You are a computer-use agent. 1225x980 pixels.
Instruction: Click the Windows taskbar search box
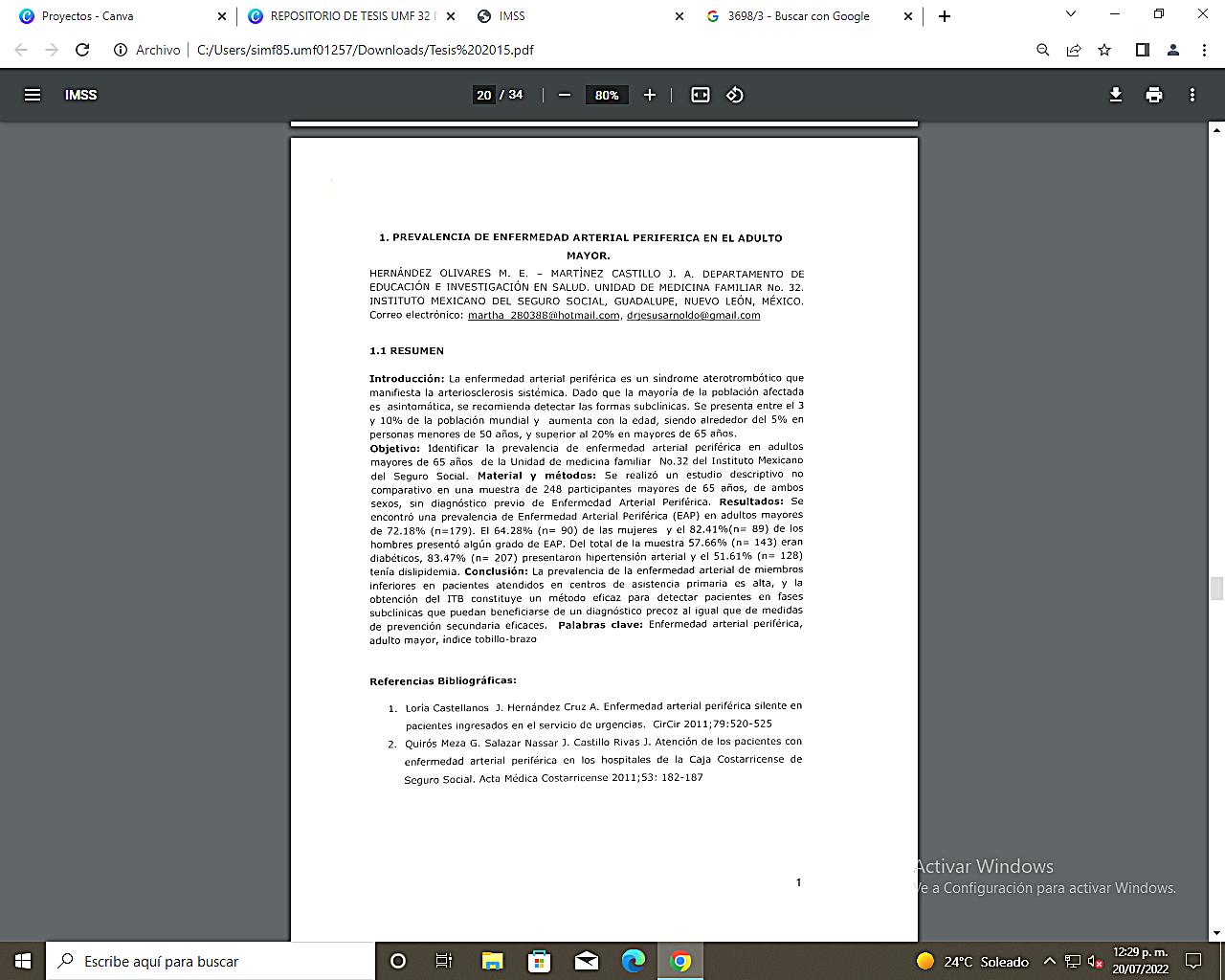(x=211, y=961)
